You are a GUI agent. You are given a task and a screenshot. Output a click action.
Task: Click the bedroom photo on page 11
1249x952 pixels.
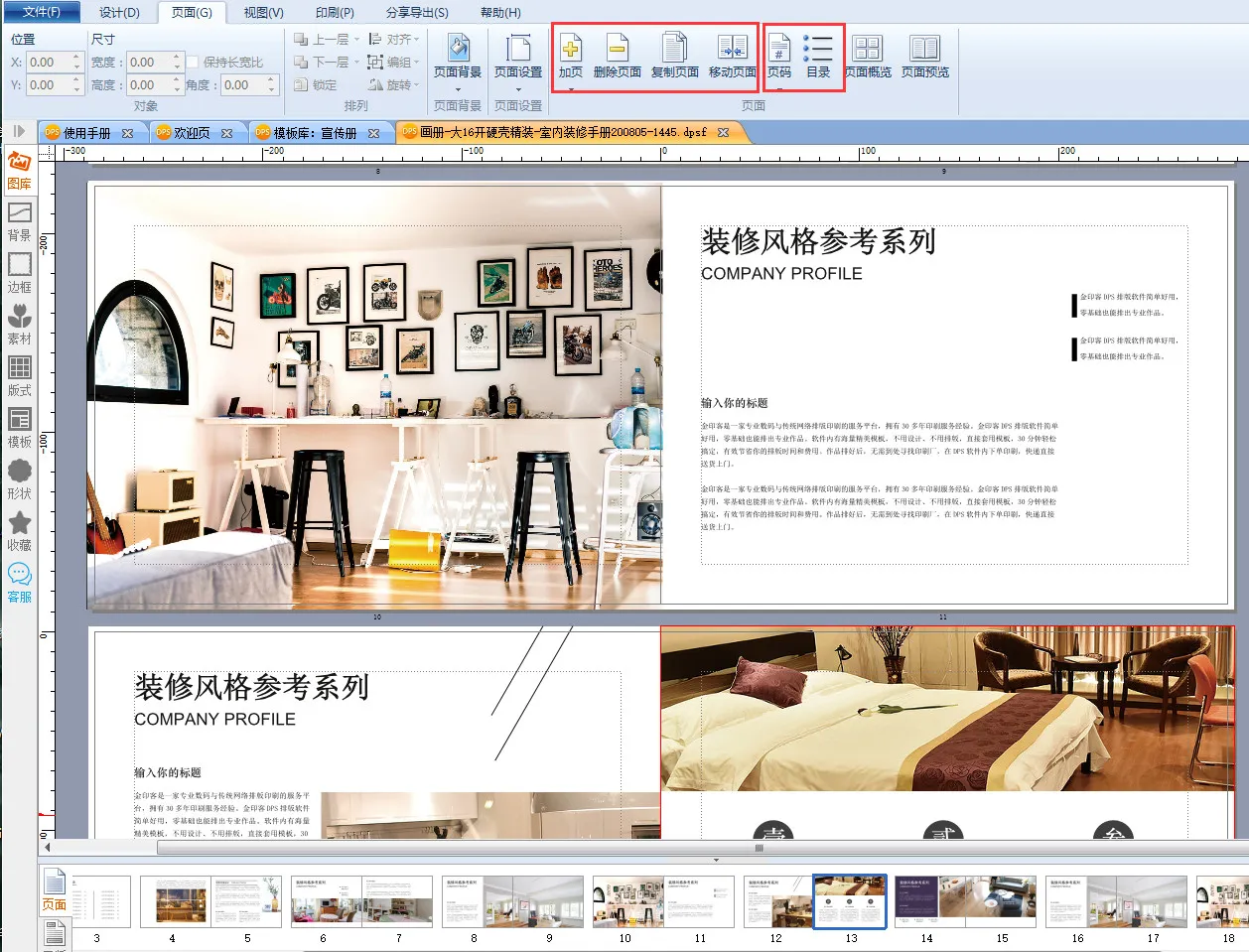pos(947,708)
